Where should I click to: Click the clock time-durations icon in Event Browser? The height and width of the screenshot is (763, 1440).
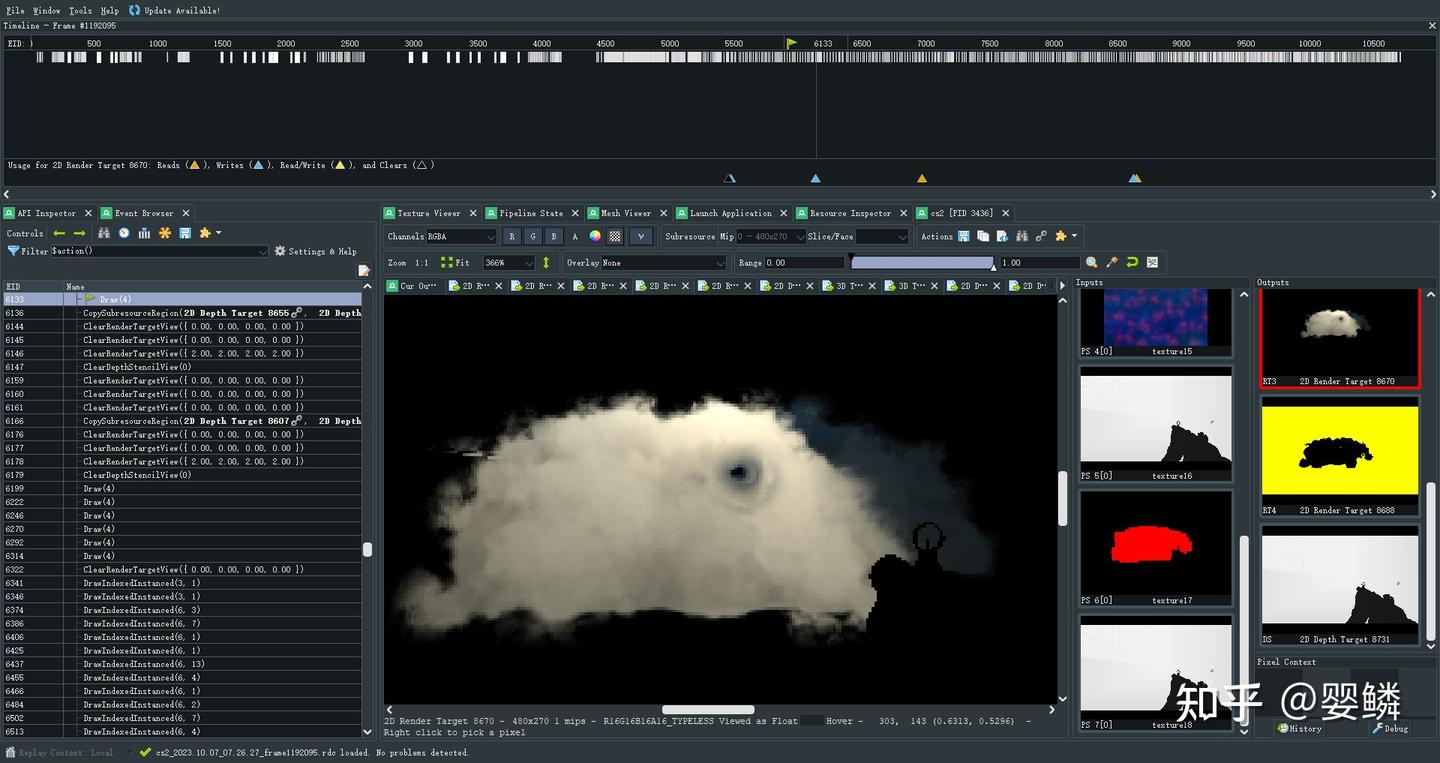tap(124, 233)
